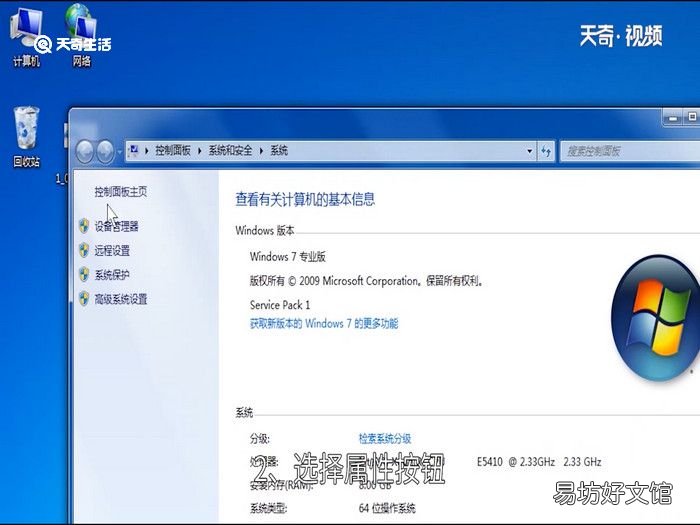Click the text Service Pack 1
This screenshot has height=525, width=700.
280,305
